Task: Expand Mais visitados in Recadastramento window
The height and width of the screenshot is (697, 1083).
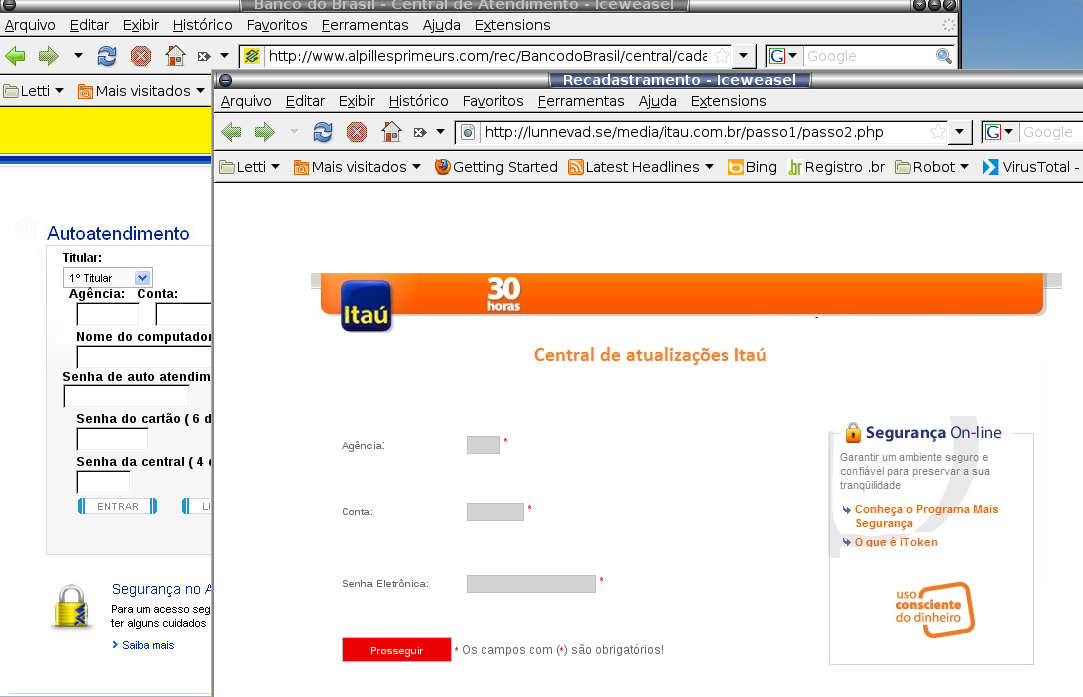Action: pyautogui.click(x=357, y=167)
